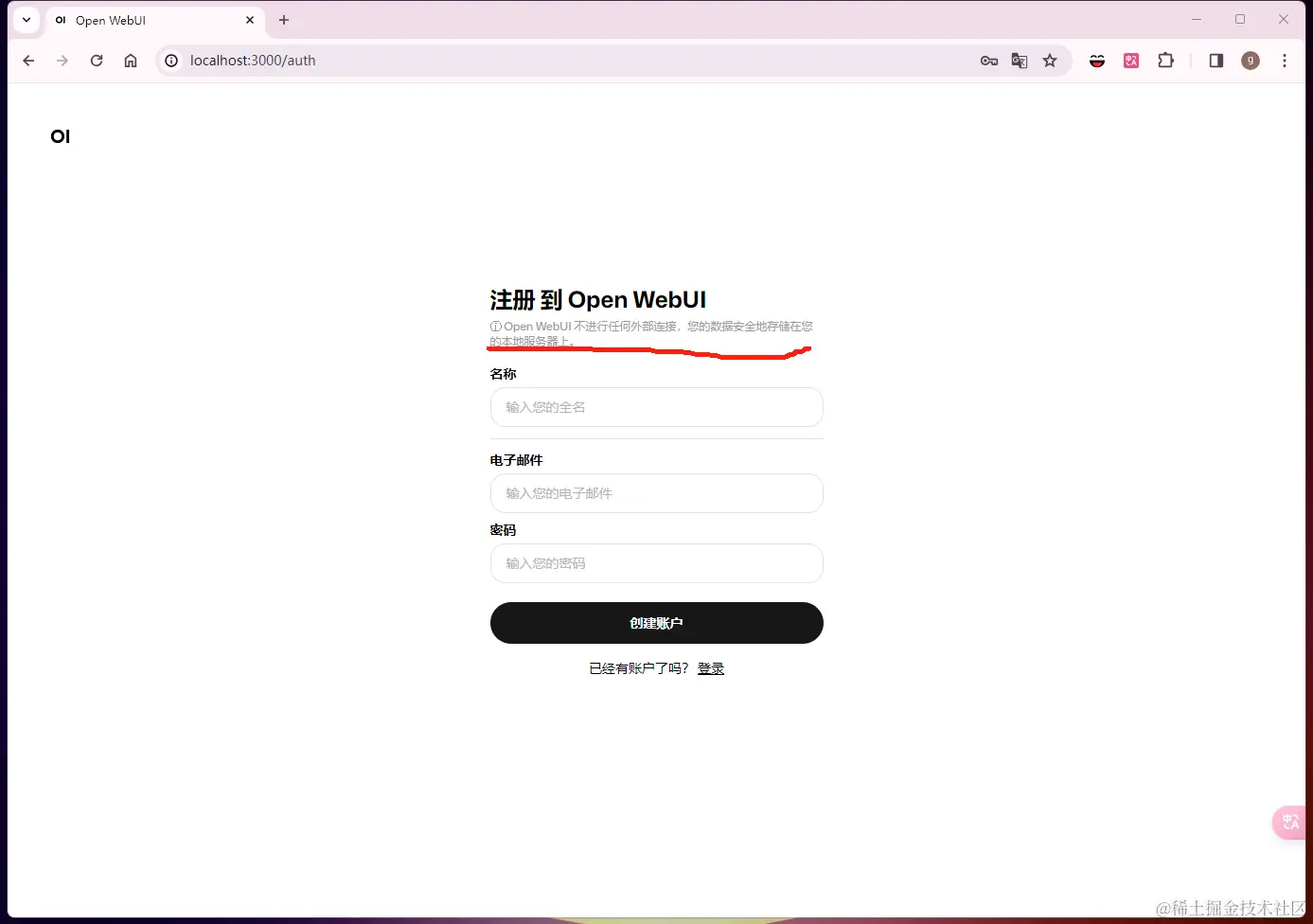Viewport: 1313px width, 924px height.
Task: Click the 注册 到 Open WebUI heading
Action: [x=598, y=300]
